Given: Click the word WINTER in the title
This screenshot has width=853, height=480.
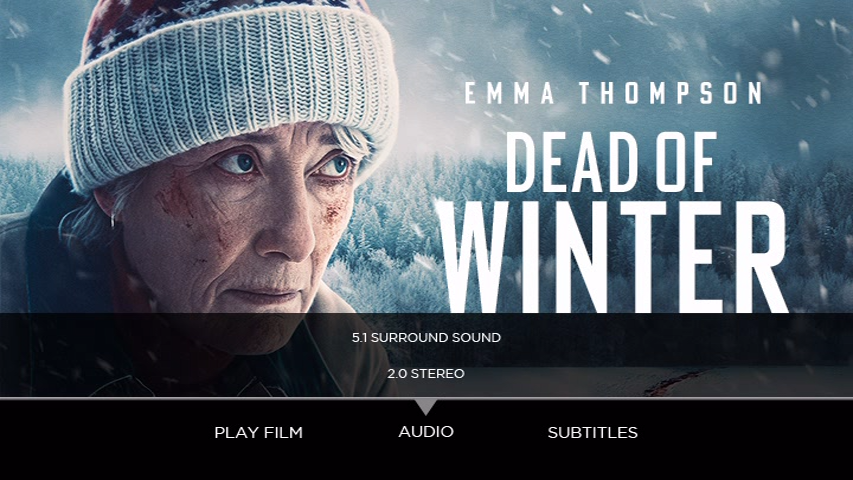Looking at the screenshot, I should tap(612, 256).
